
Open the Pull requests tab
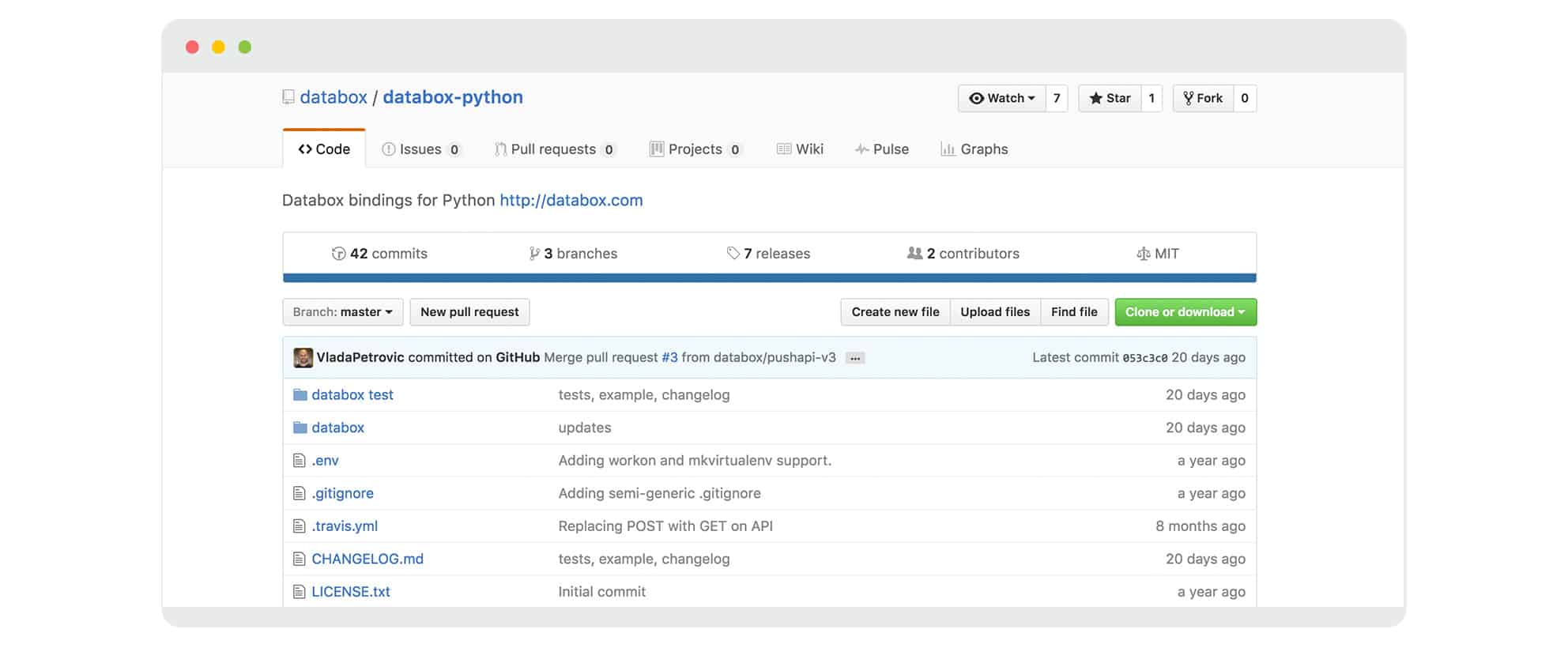click(x=553, y=149)
